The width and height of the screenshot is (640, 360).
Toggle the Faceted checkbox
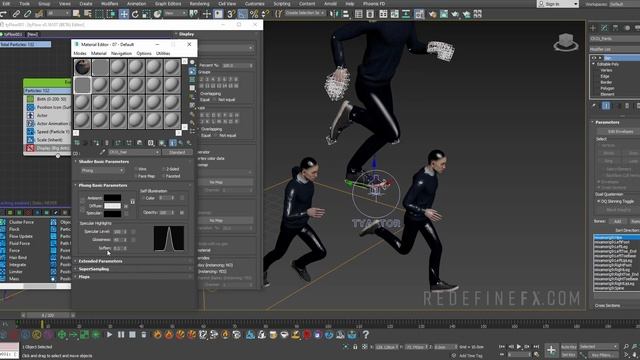(x=163, y=176)
